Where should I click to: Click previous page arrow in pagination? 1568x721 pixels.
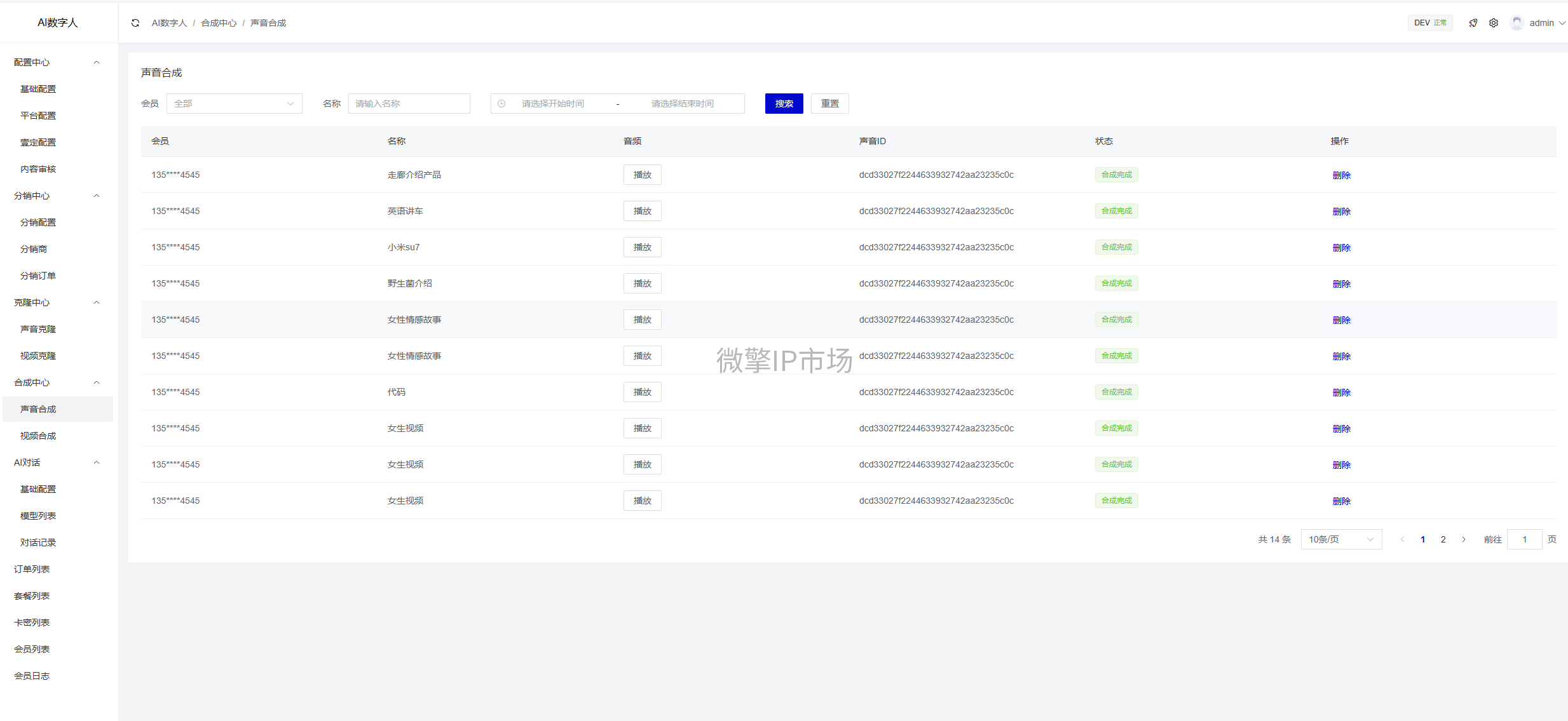(1402, 539)
